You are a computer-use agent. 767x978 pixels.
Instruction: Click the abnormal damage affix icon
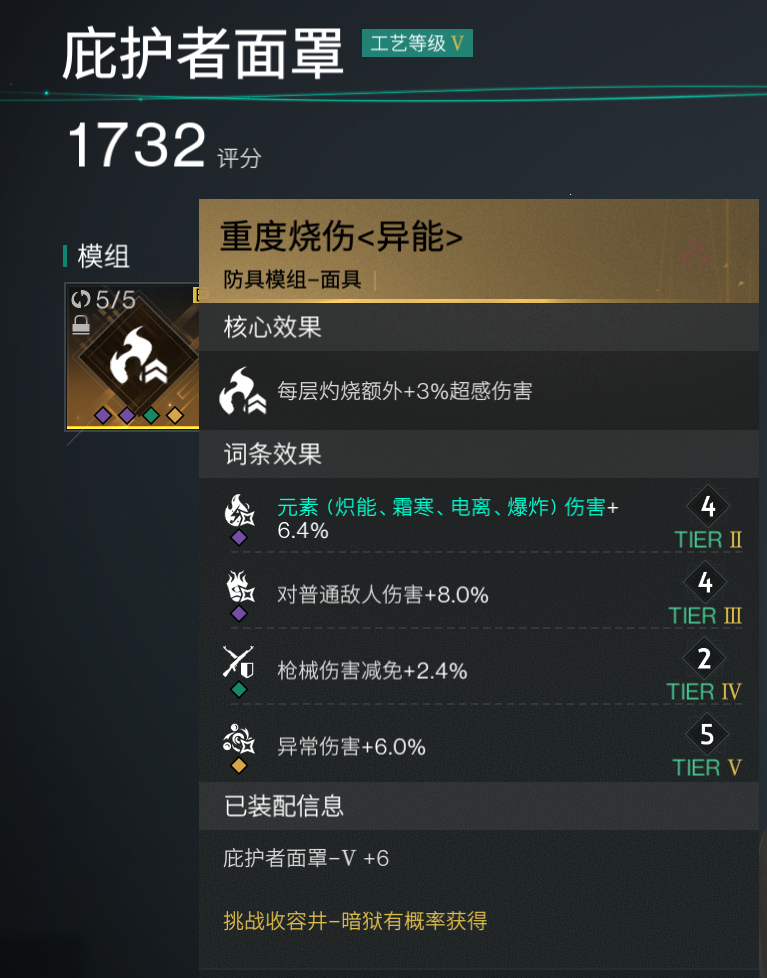click(x=239, y=739)
